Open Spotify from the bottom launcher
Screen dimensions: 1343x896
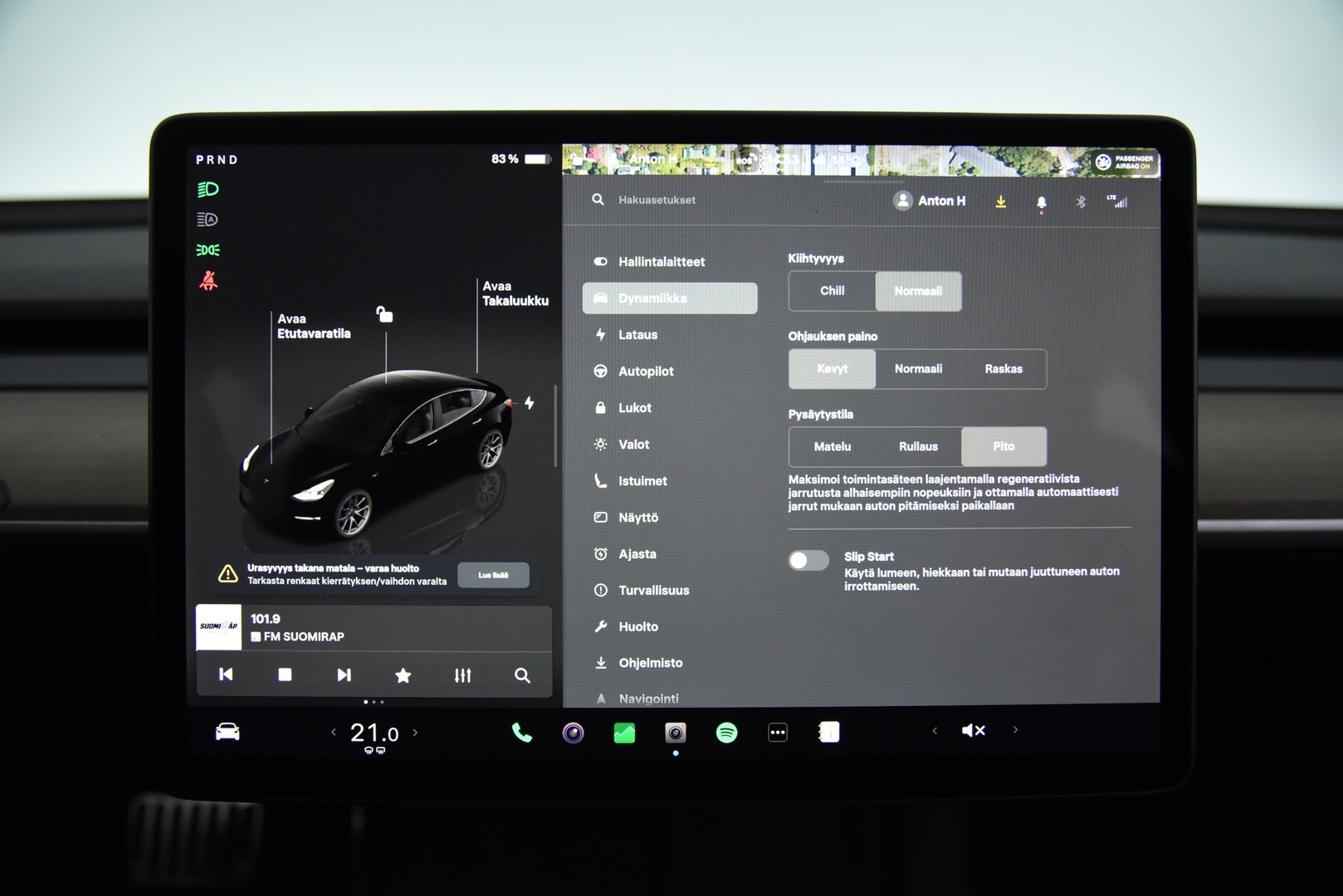tap(726, 733)
